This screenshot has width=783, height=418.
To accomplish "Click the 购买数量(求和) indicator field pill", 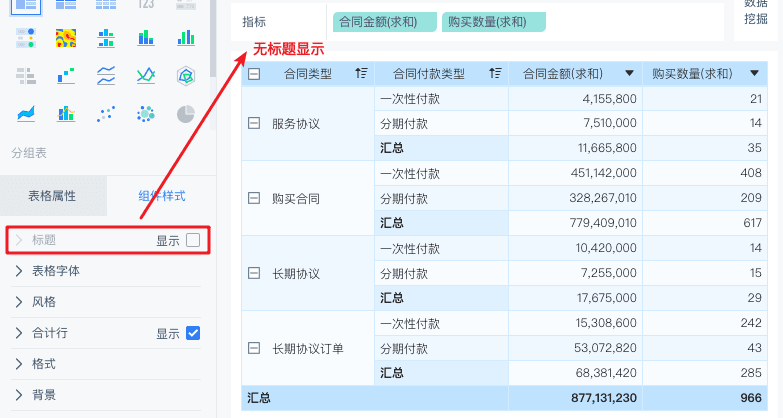I will [x=493, y=22].
